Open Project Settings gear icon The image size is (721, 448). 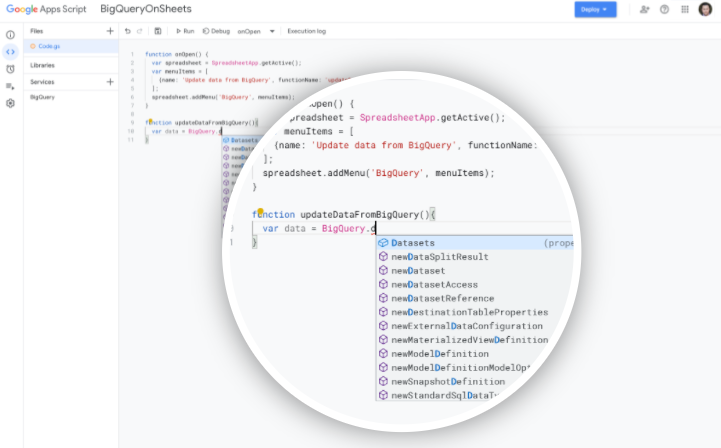pos(10,103)
